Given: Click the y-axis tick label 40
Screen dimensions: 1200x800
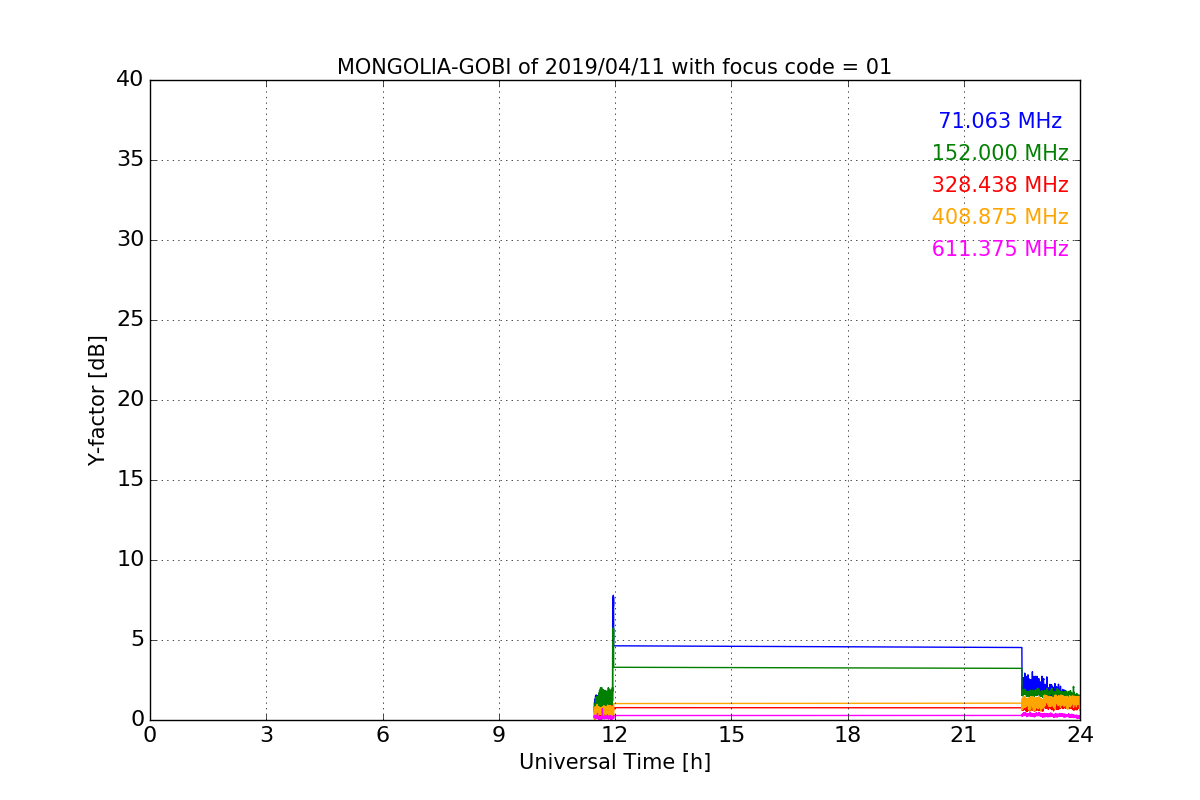Looking at the screenshot, I should tap(130, 80).
